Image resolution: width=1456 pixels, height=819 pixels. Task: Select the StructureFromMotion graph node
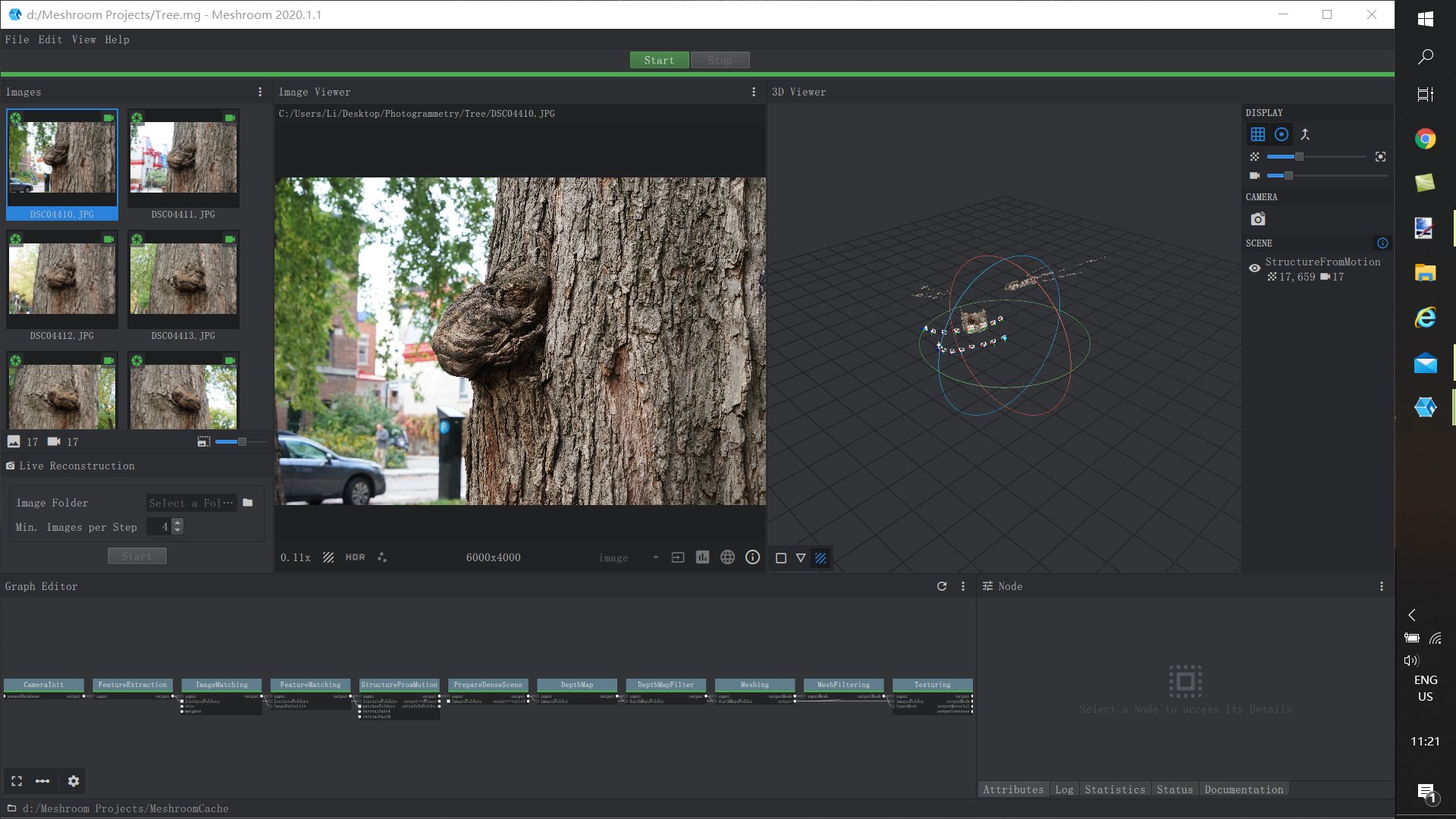[399, 685]
